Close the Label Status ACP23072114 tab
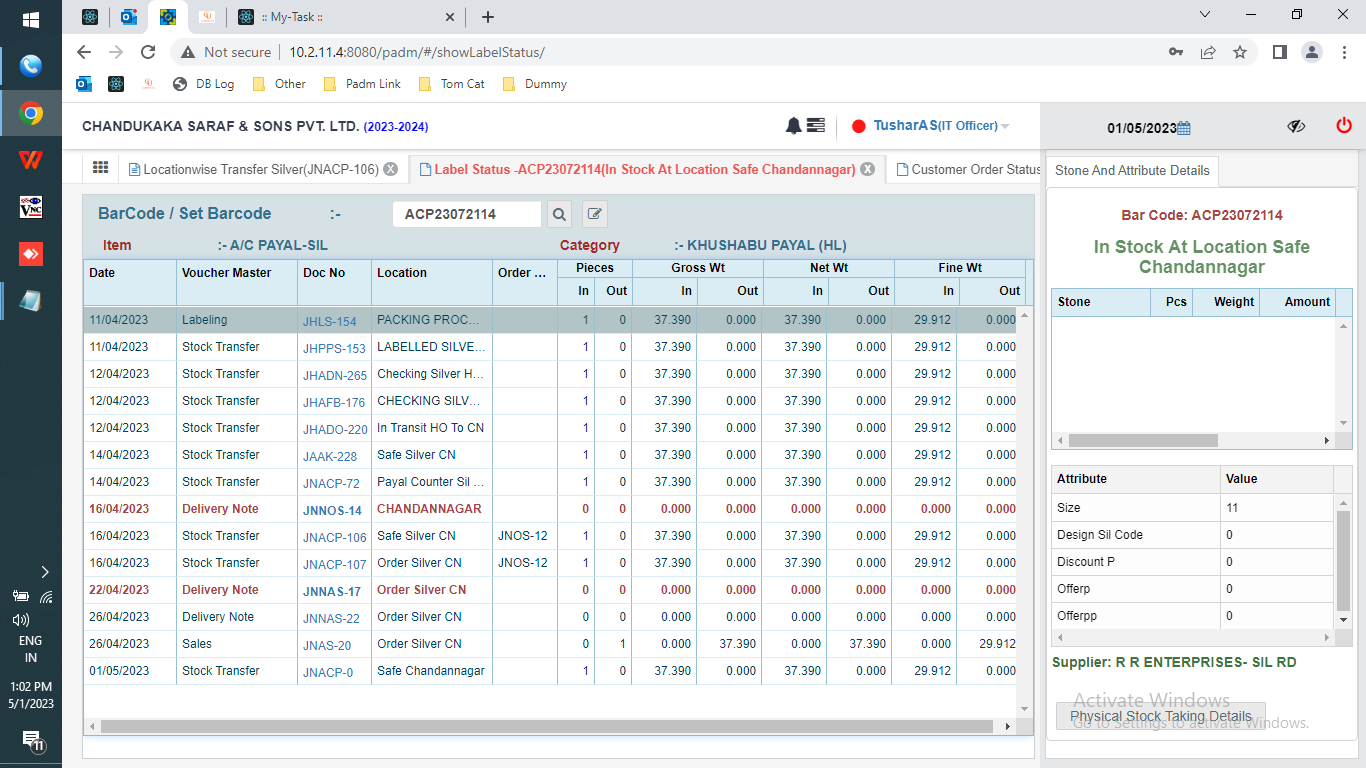The height and width of the screenshot is (768, 1366). click(x=868, y=169)
